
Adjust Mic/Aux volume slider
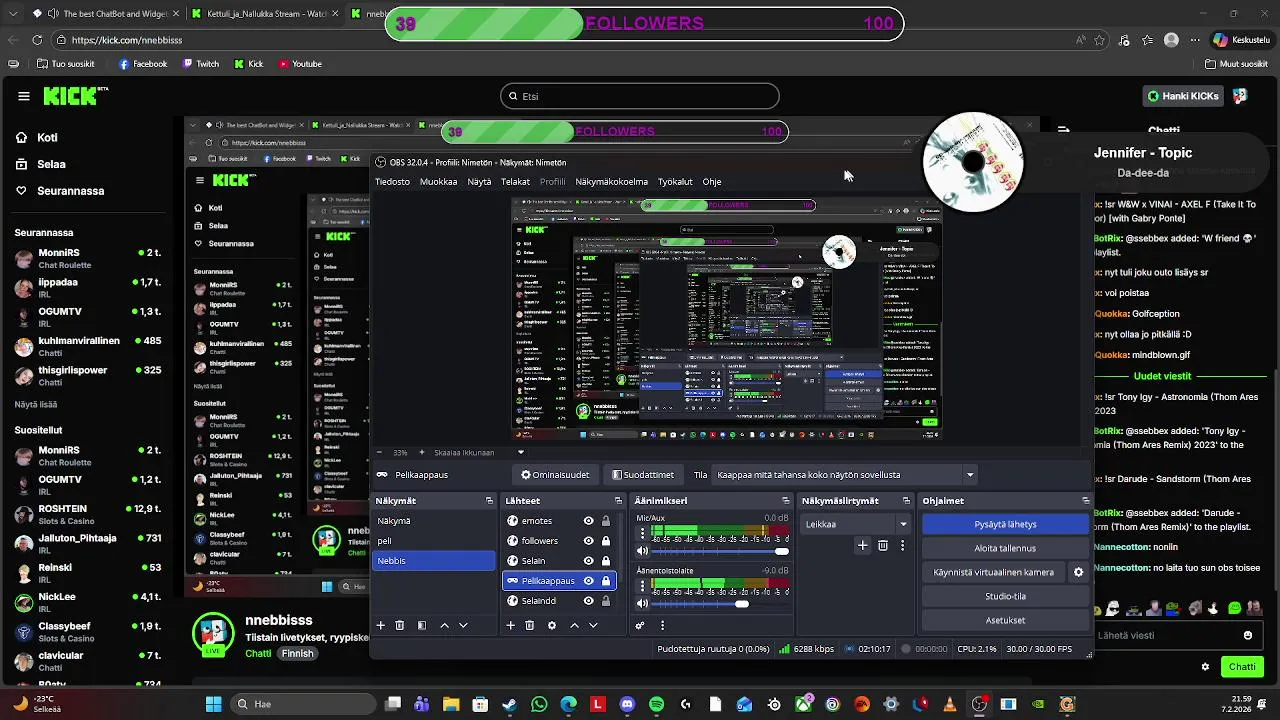tap(781, 551)
